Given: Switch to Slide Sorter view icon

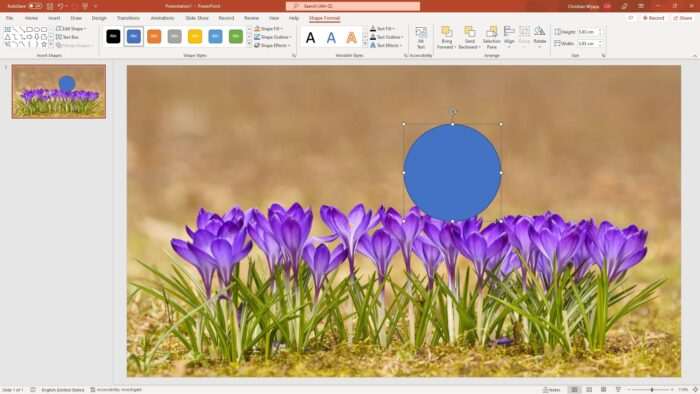Looking at the screenshot, I should tap(589, 390).
